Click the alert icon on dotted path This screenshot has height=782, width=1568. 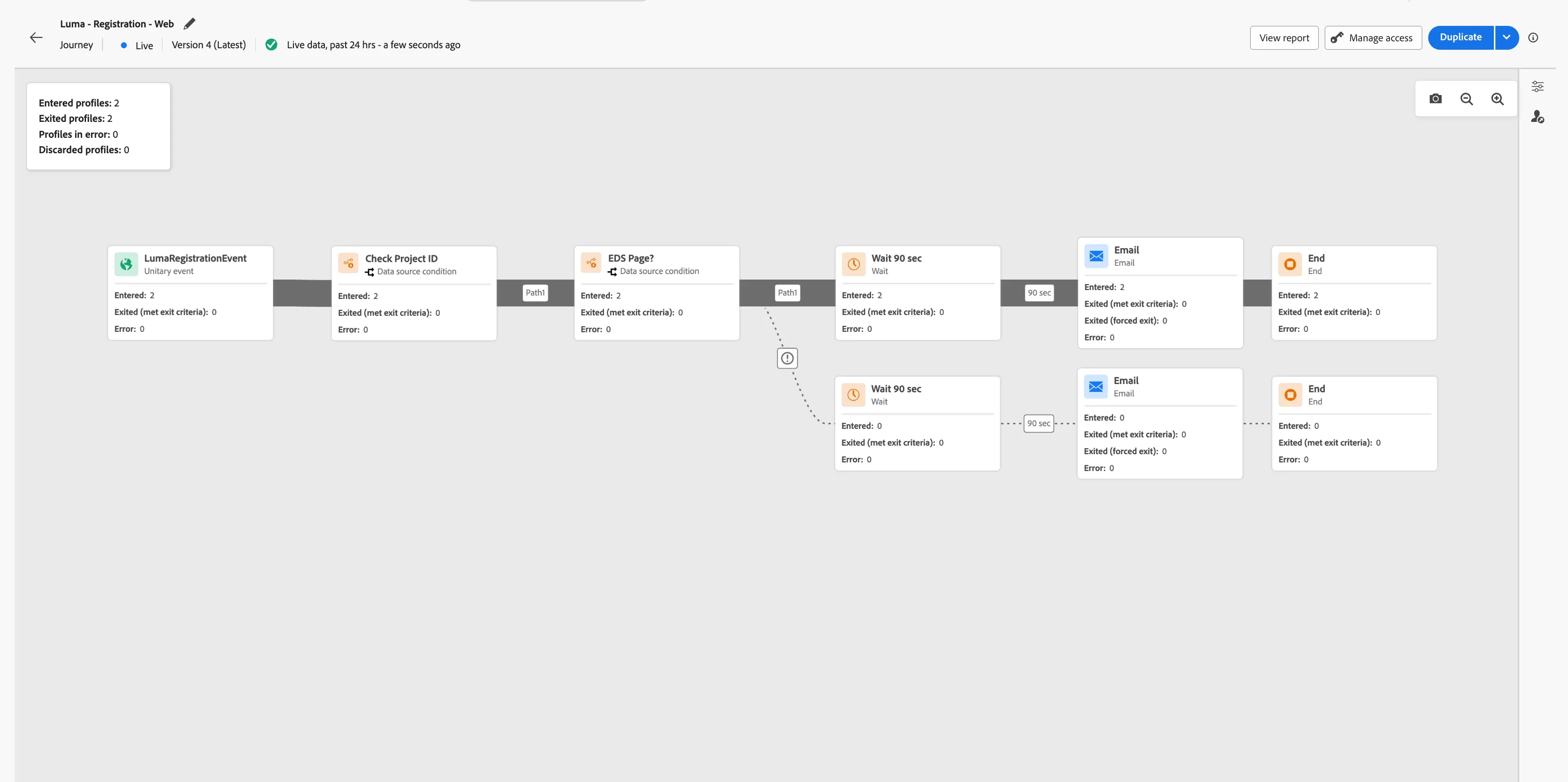coord(787,359)
